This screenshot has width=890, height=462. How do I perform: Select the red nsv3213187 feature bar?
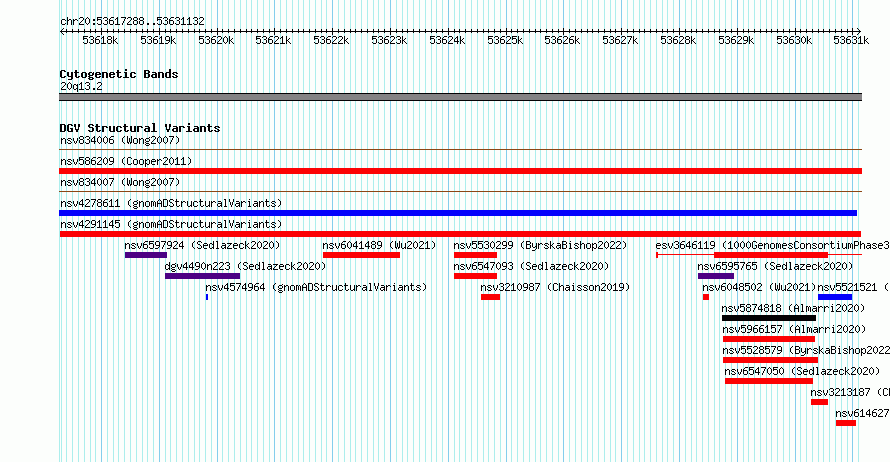click(819, 402)
